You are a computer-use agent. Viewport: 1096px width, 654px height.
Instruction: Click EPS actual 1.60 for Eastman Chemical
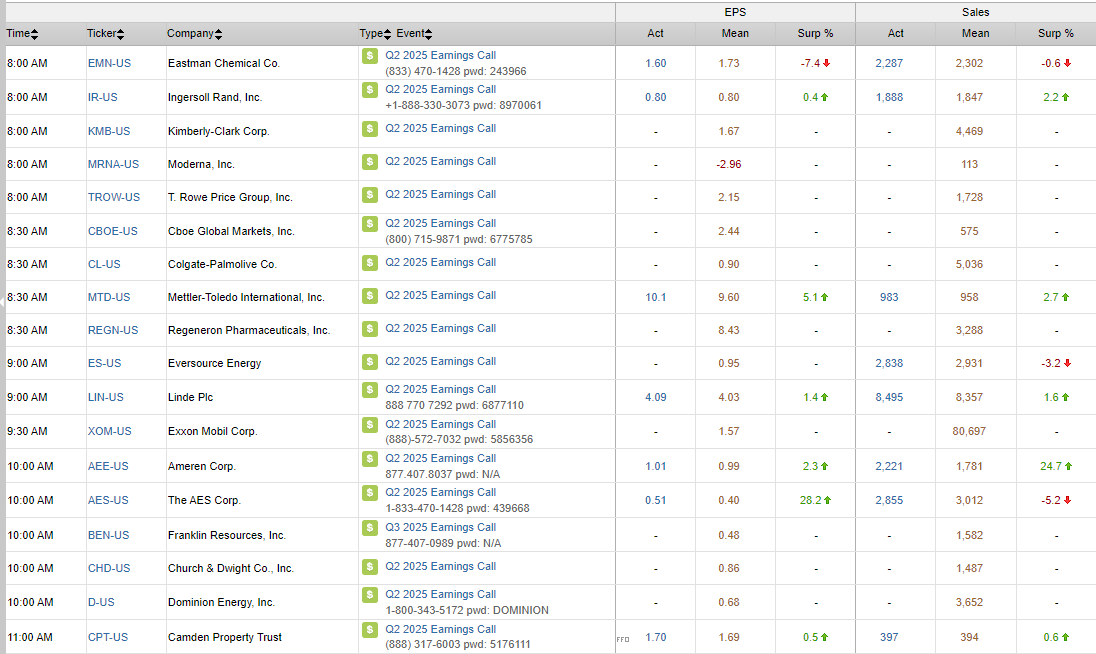coord(656,63)
